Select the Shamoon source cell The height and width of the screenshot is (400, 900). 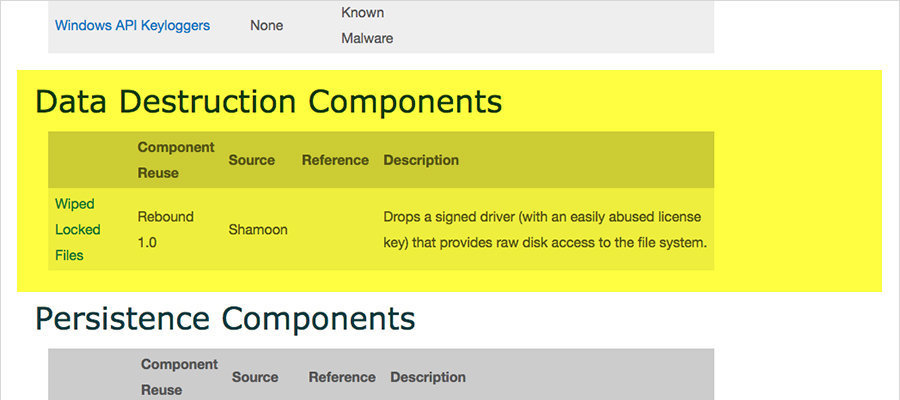click(x=258, y=229)
